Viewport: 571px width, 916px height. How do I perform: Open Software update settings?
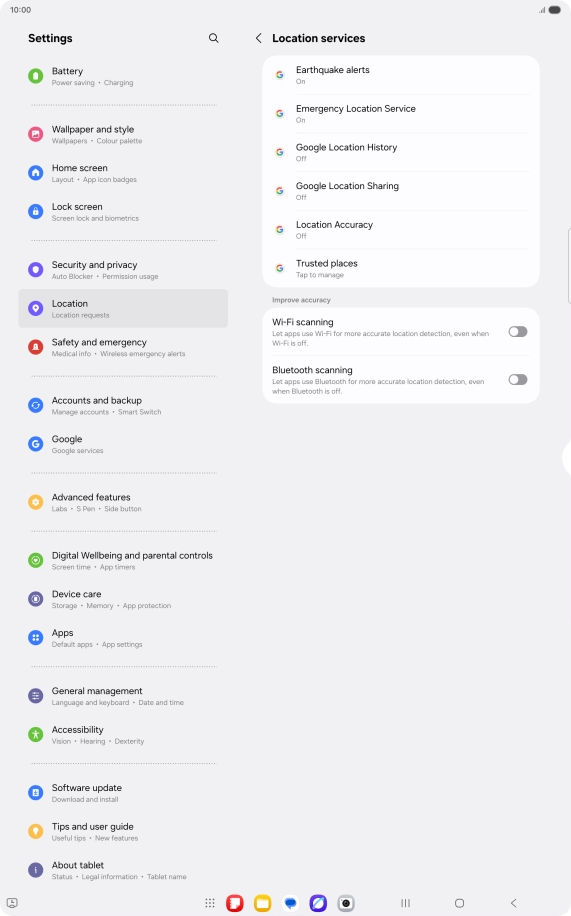[x=123, y=793]
